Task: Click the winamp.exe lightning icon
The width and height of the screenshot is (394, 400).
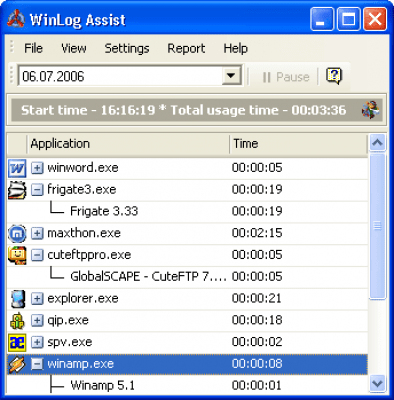Action: (x=17, y=364)
